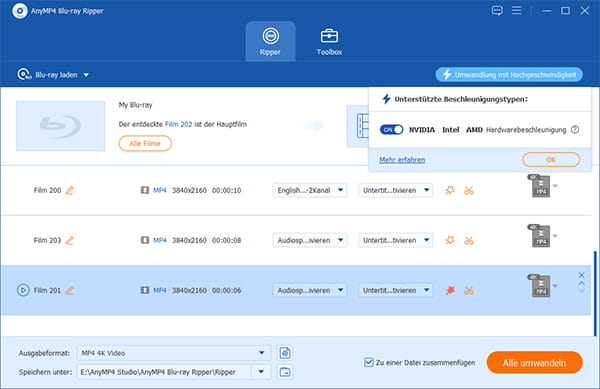This screenshot has height=389, width=600.
Task: Click the Alle umwandeln button
Action: 535,363
